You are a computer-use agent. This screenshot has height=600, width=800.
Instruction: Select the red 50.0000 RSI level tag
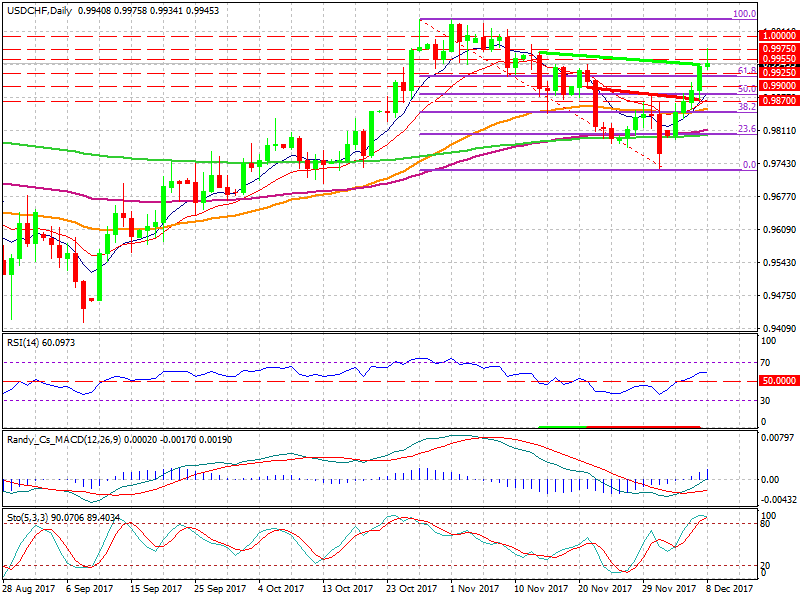pos(779,381)
